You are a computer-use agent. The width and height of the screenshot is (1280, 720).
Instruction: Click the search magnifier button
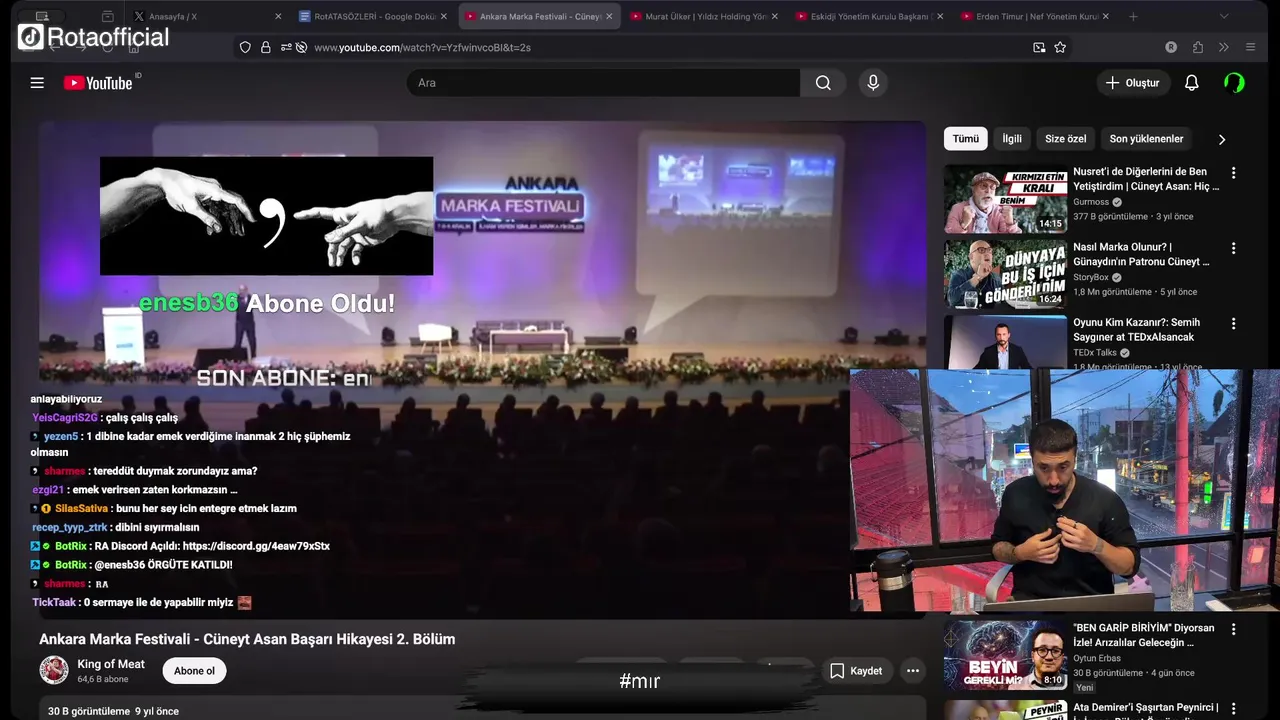tap(823, 83)
